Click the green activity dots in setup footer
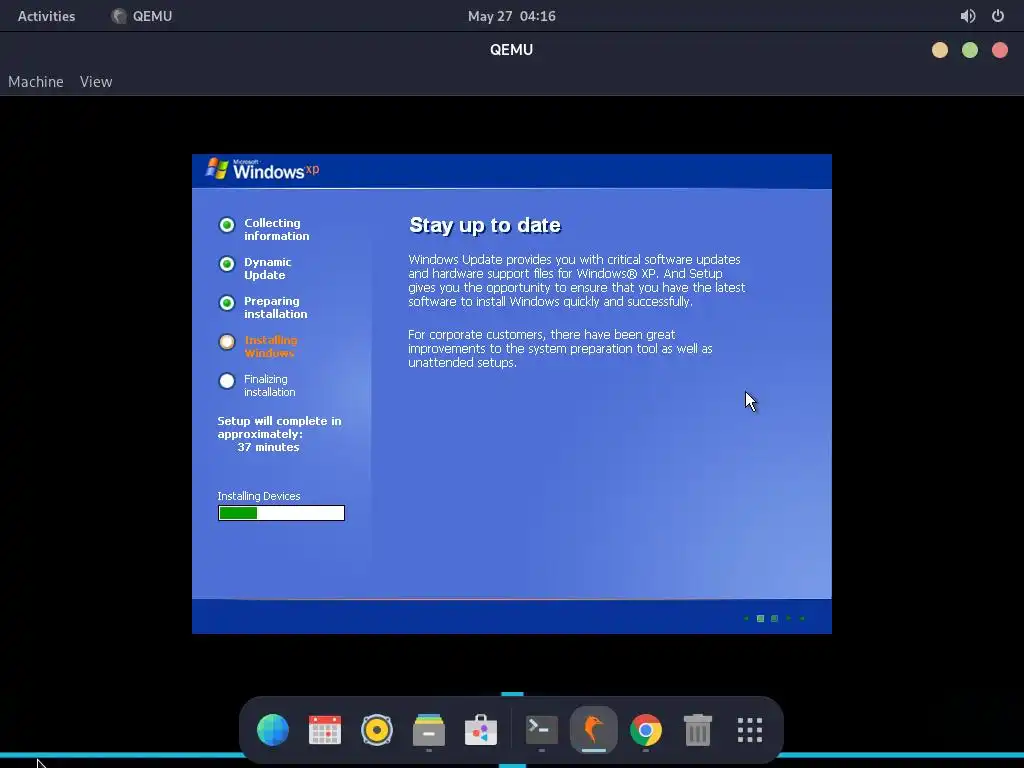This screenshot has height=768, width=1024. tap(775, 618)
